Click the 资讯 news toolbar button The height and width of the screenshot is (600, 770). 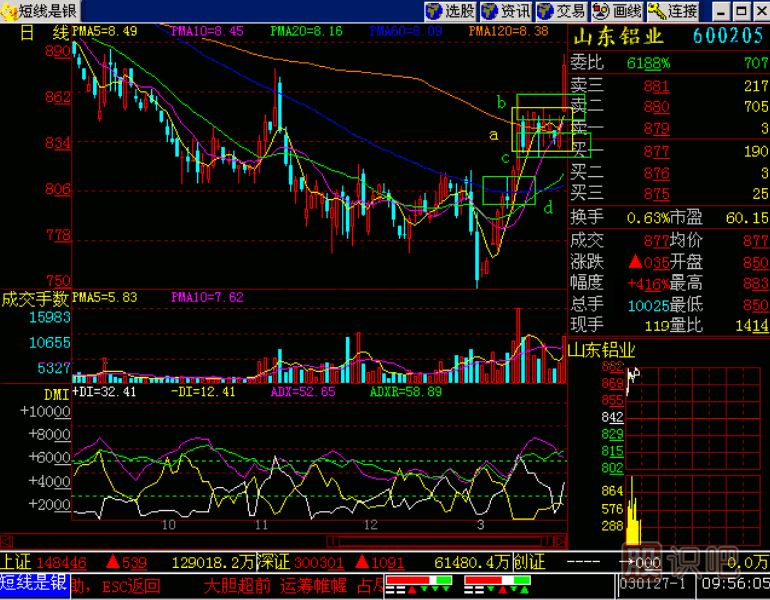505,11
